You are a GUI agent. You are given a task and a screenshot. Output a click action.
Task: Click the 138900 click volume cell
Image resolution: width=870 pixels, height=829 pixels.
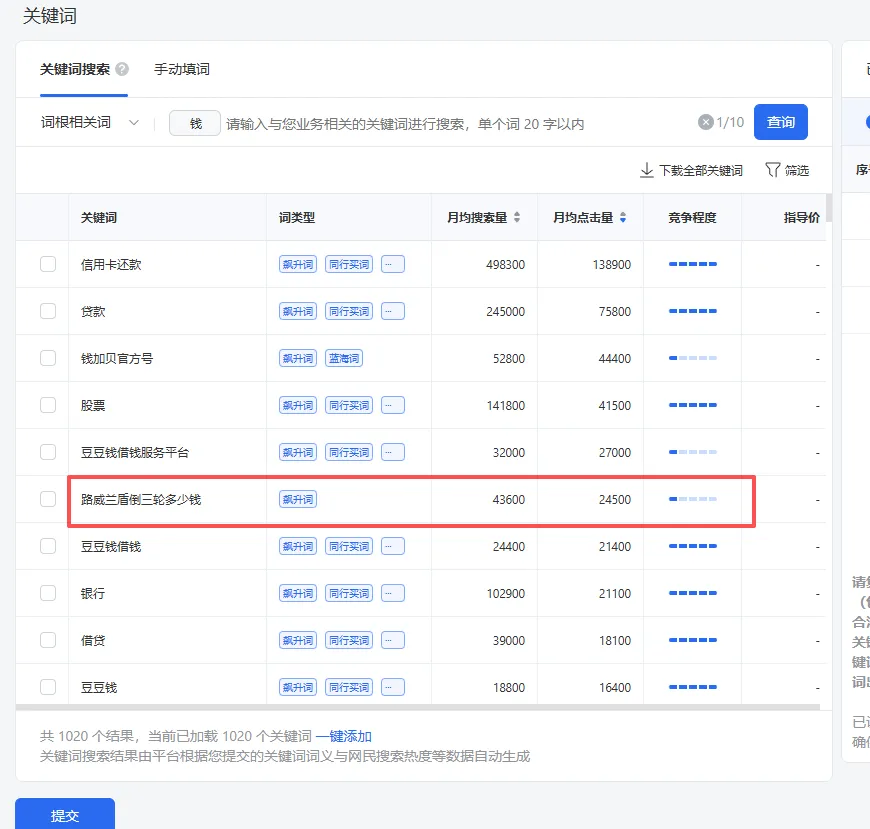(x=611, y=265)
